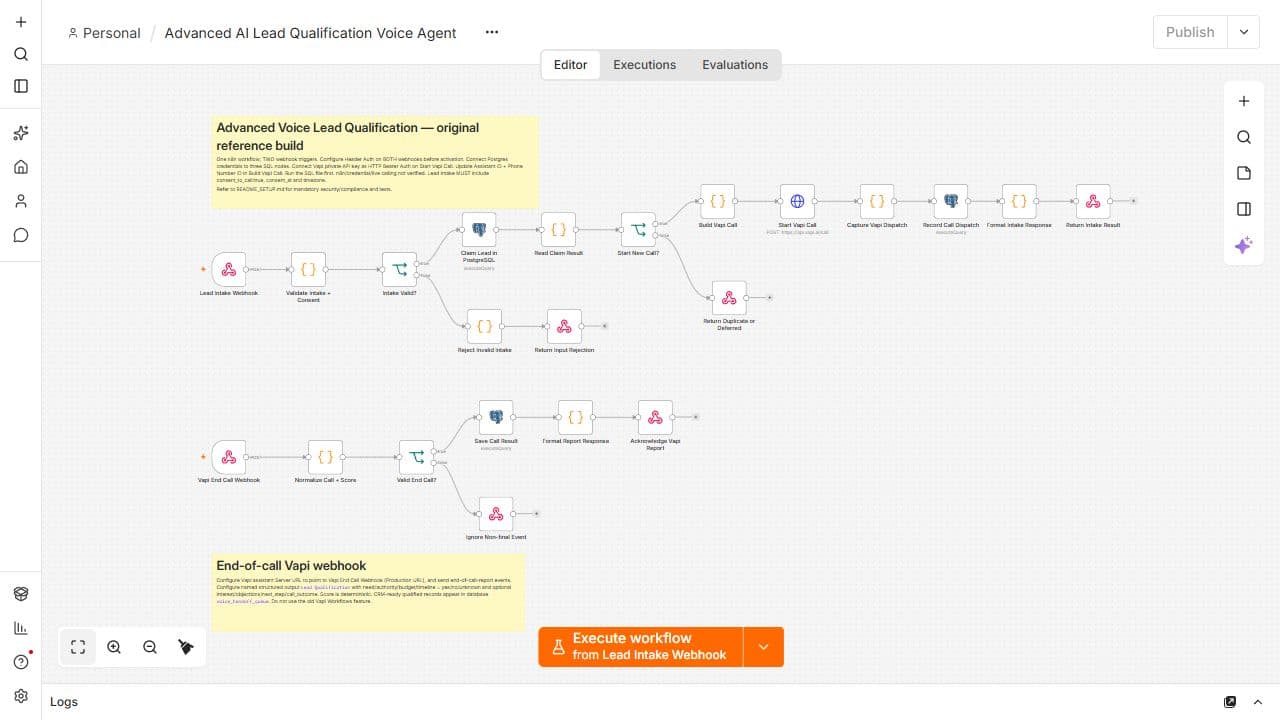This screenshot has width=1280, height=720.
Task: Open search from the left sidebar
Action: click(x=21, y=54)
